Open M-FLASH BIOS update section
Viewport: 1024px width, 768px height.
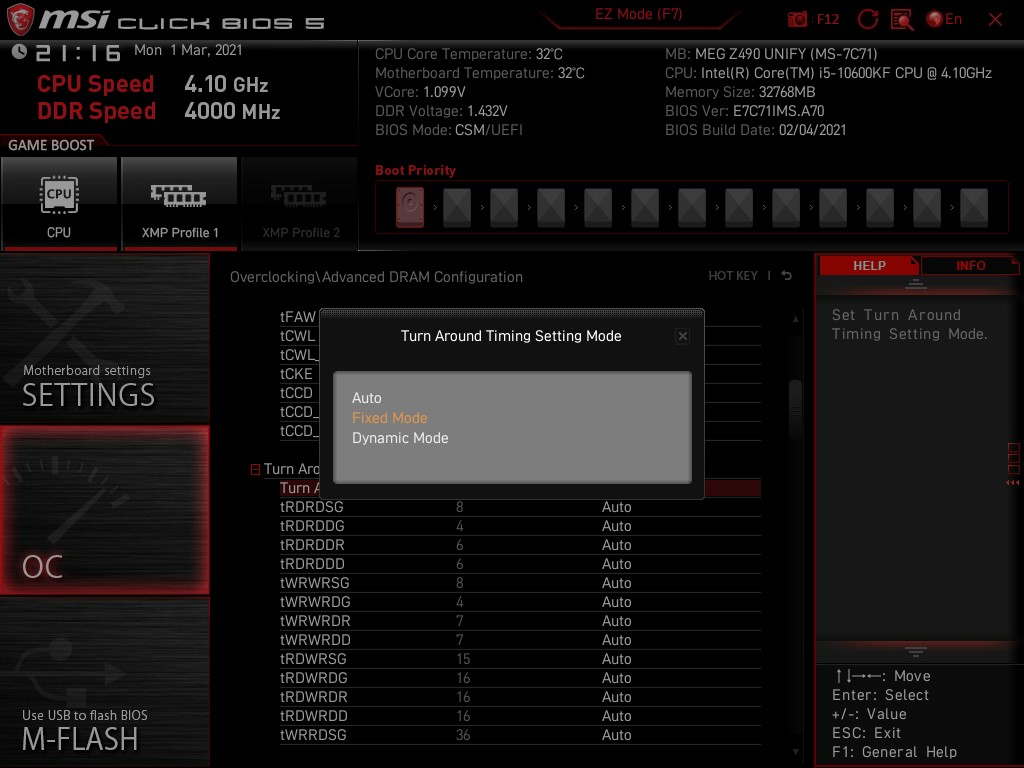(104, 682)
